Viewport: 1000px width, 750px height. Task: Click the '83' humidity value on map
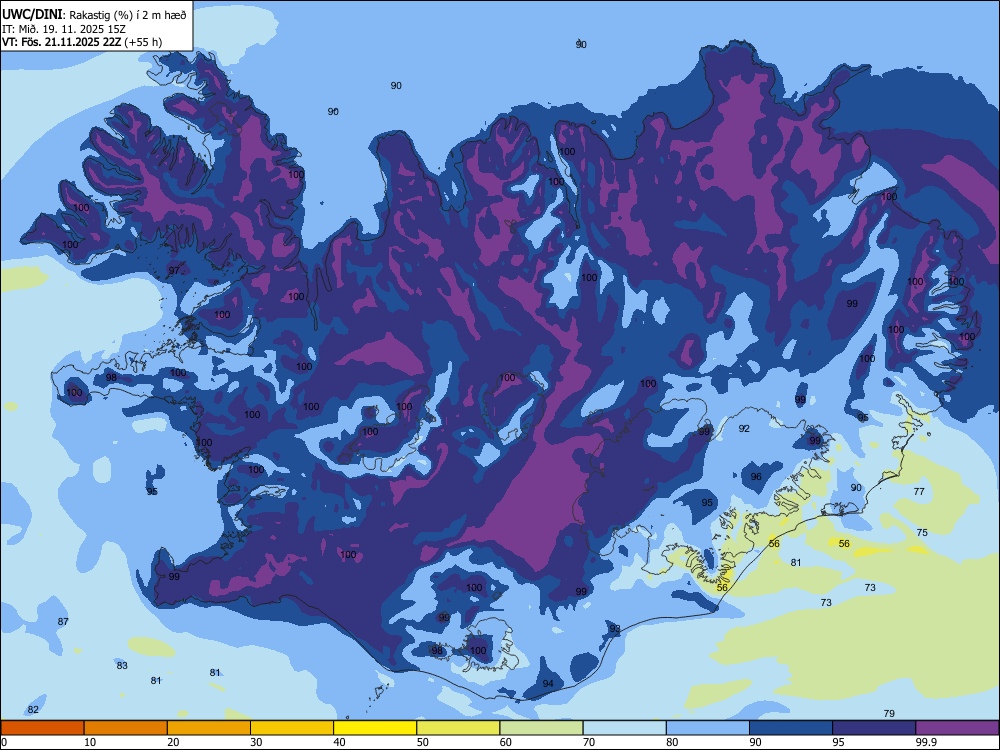point(122,665)
